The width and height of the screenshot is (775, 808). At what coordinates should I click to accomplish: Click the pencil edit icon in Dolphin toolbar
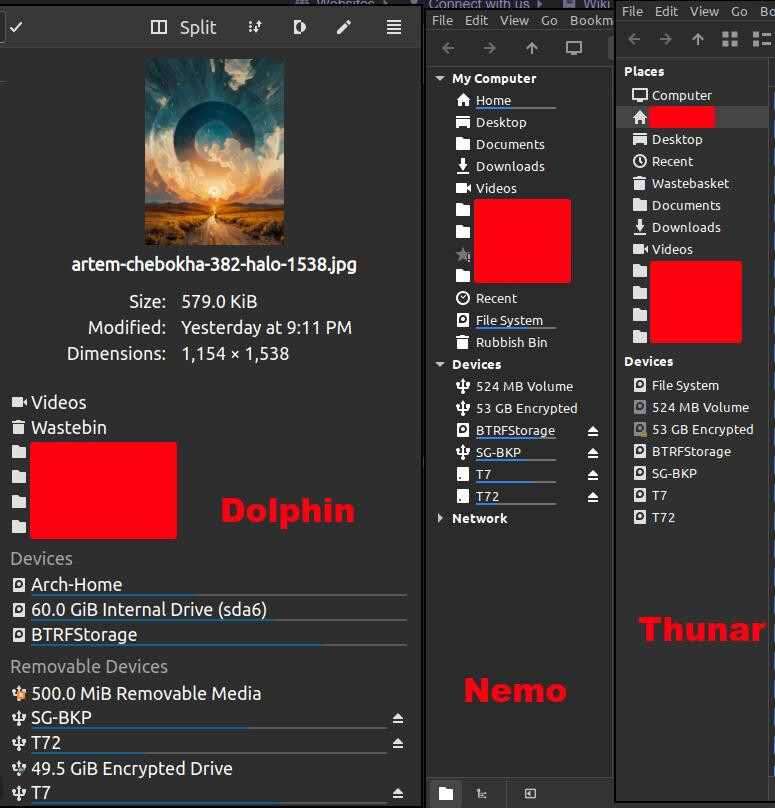pos(344,27)
